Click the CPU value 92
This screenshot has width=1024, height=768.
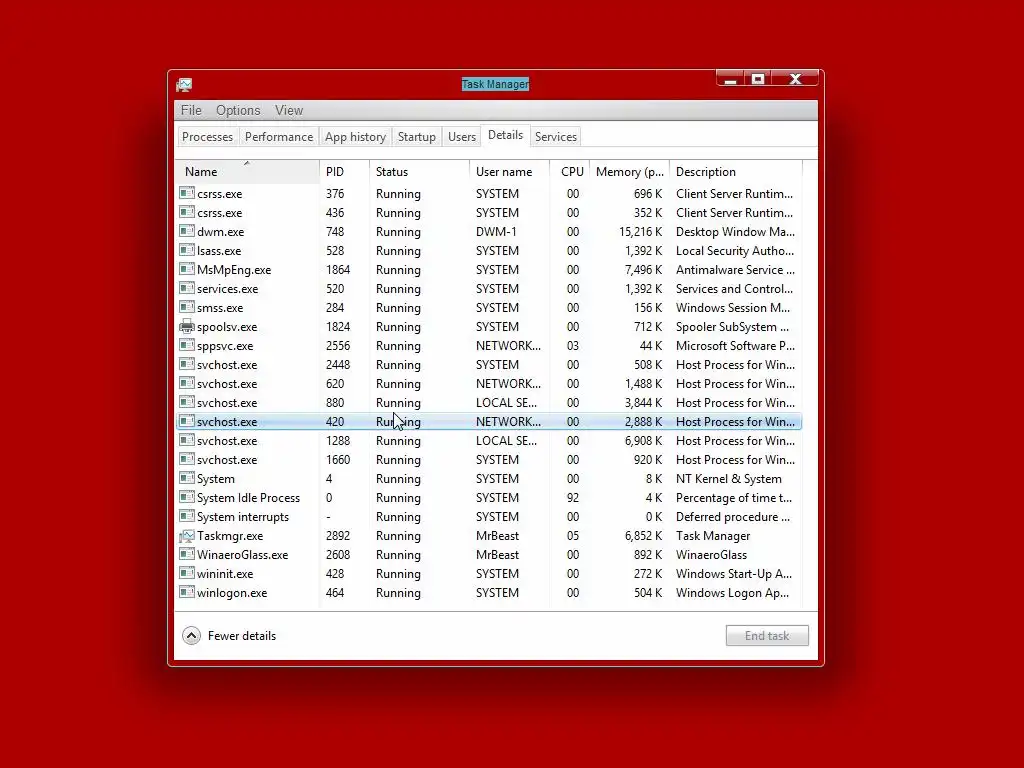click(x=573, y=498)
